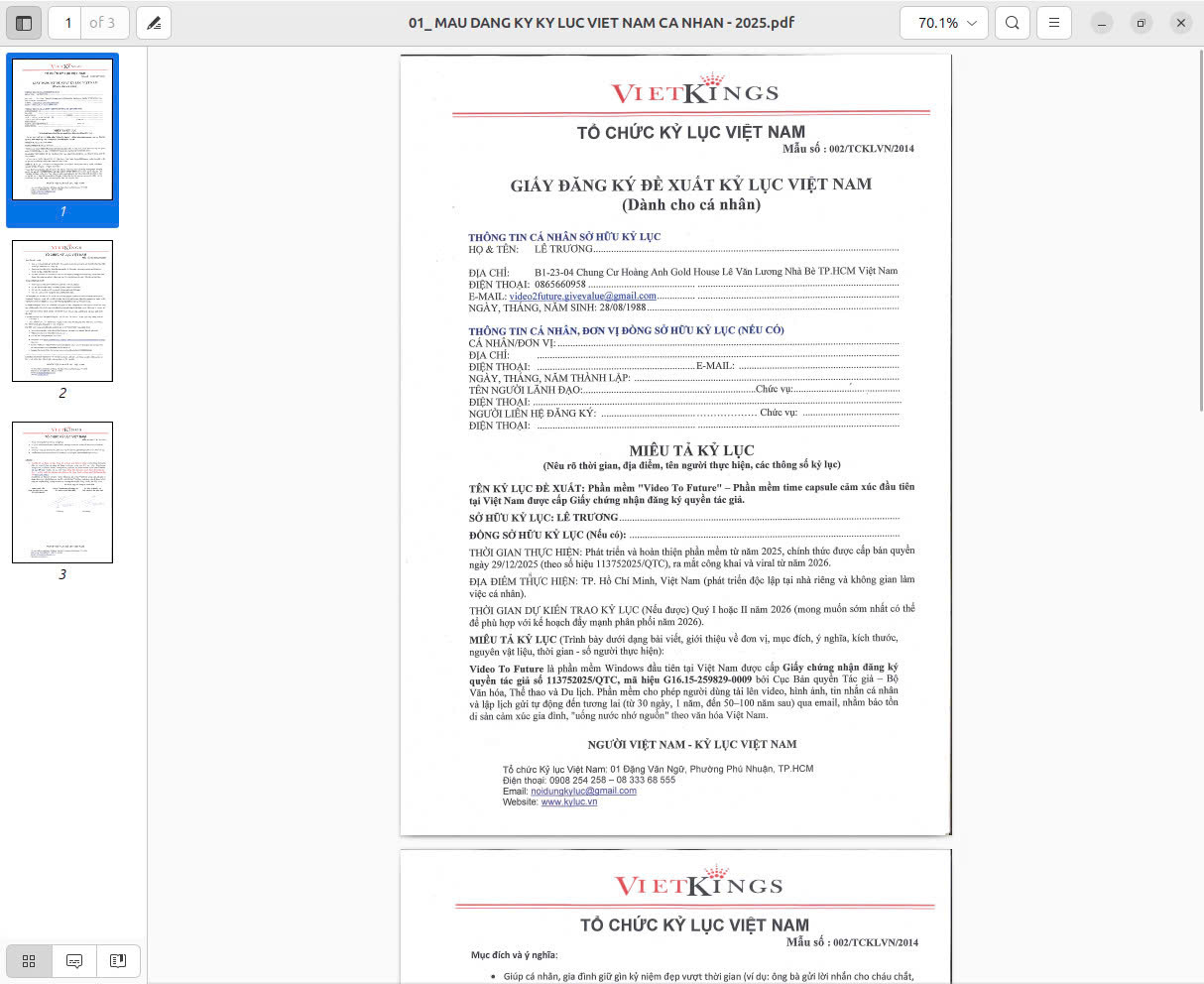
Task: Click the VietKings logo on page one
Action: pos(694,91)
